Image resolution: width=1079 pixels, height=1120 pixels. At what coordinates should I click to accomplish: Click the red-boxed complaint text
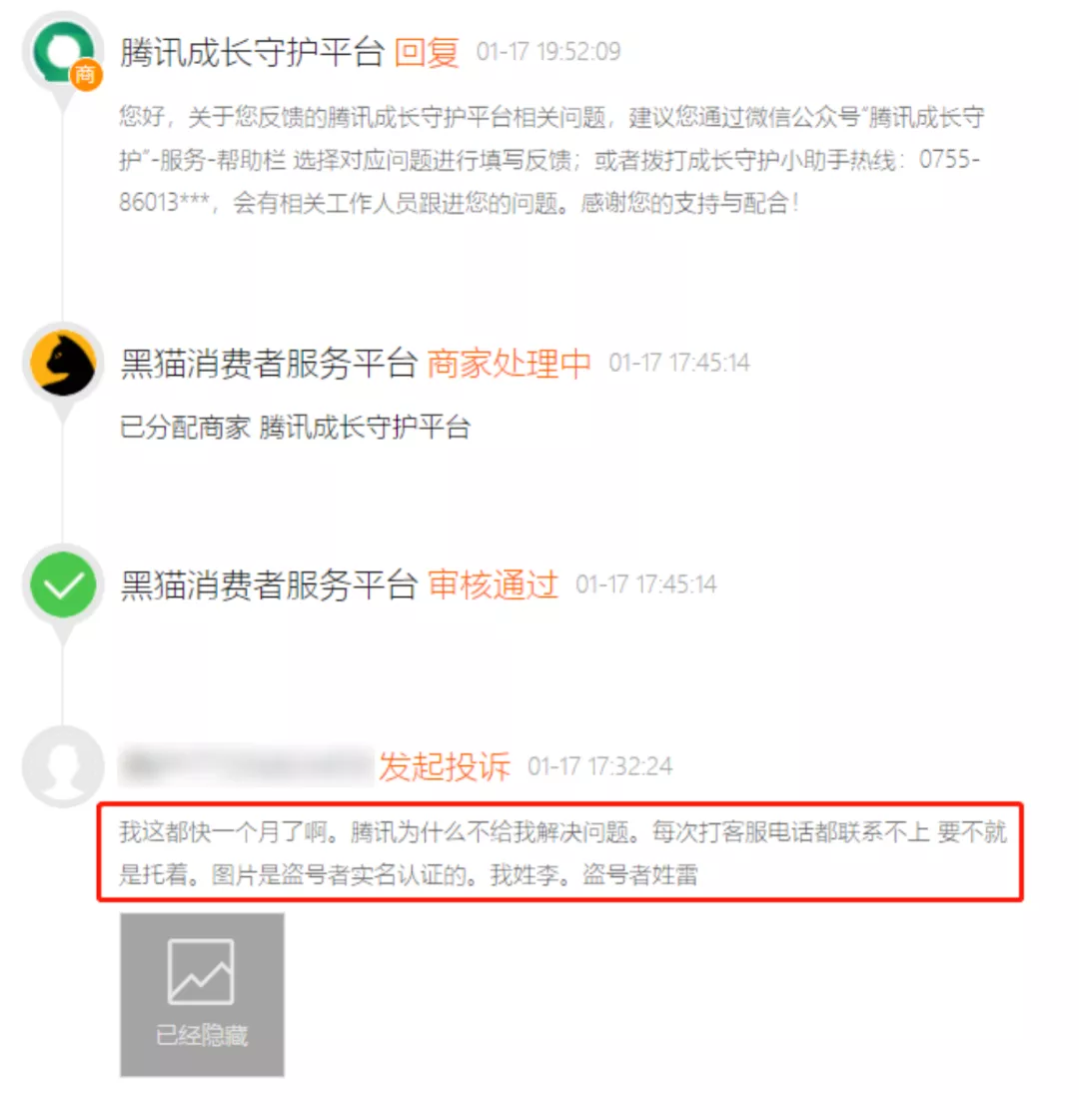(560, 852)
